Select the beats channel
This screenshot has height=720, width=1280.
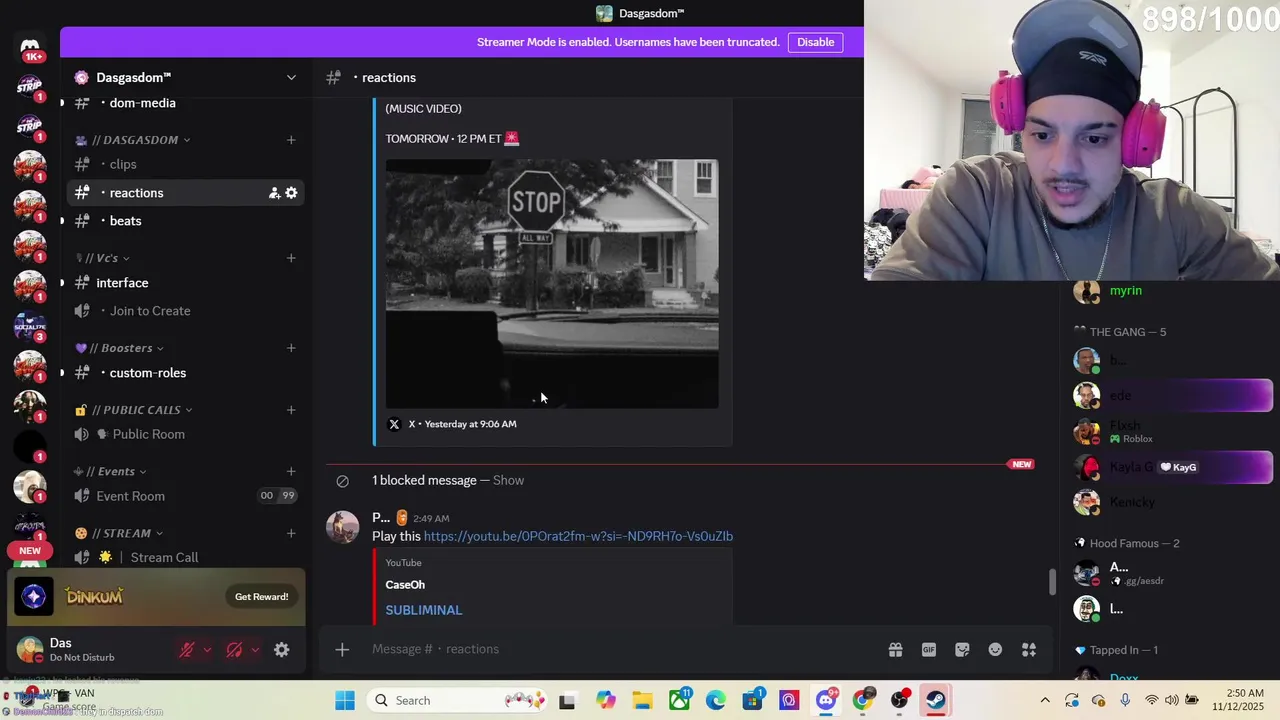pyautogui.click(x=185, y=221)
